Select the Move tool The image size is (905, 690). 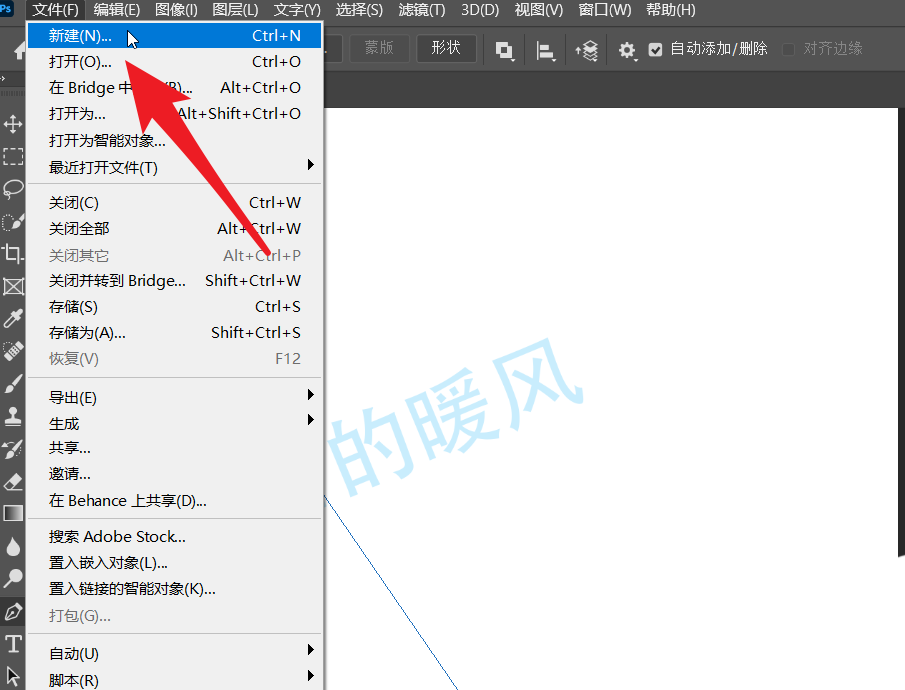(13, 124)
